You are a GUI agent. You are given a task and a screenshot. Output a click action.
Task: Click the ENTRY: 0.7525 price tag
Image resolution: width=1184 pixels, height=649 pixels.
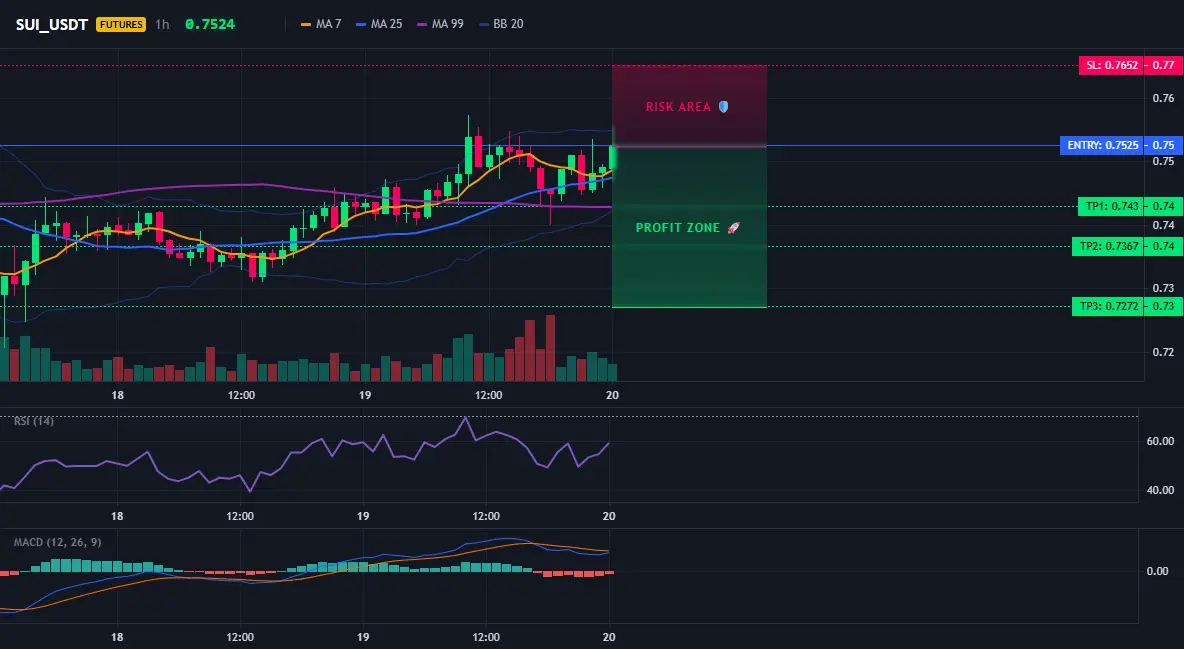tap(1102, 145)
